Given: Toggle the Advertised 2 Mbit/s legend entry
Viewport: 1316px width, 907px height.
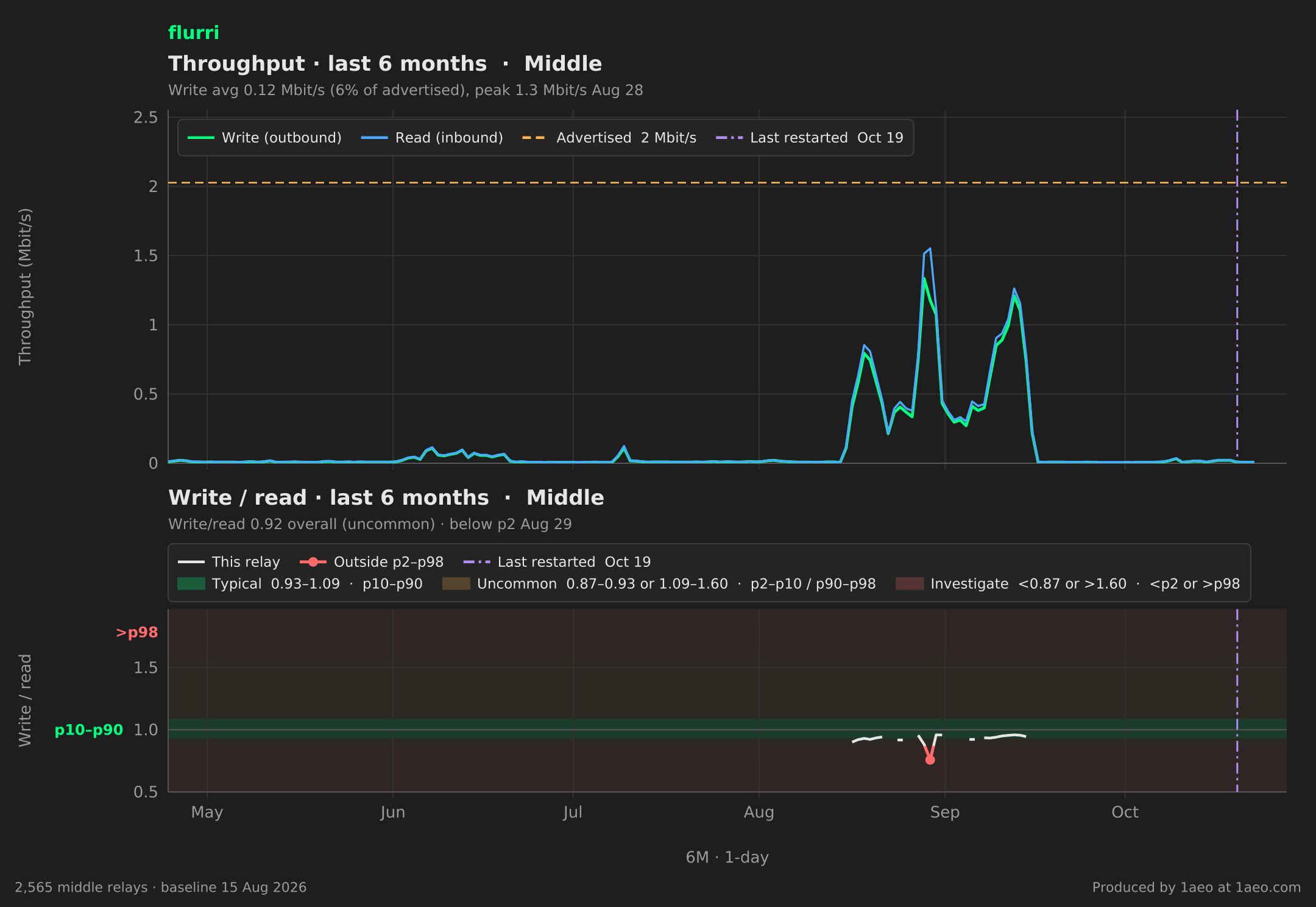Looking at the screenshot, I should 609,138.
